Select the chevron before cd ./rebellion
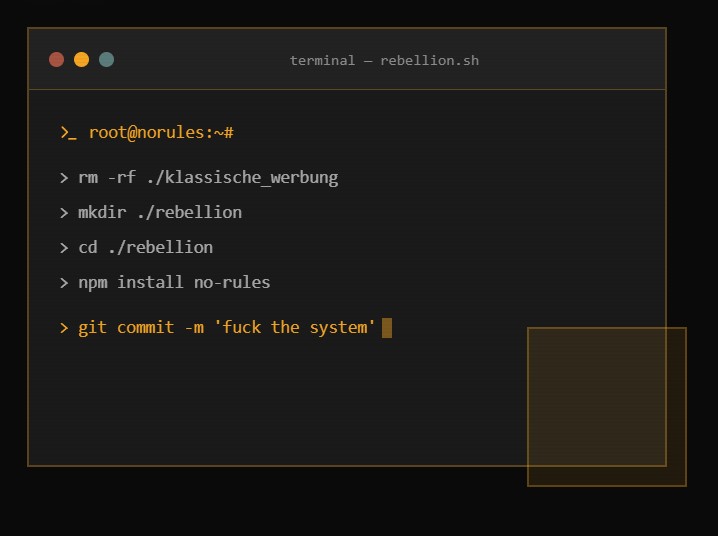The width and height of the screenshot is (718, 536). pyautogui.click(x=64, y=248)
